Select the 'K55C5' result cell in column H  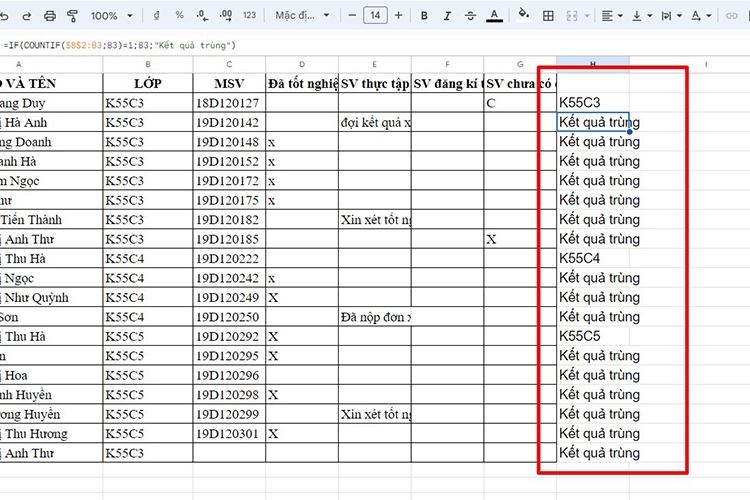pos(593,336)
